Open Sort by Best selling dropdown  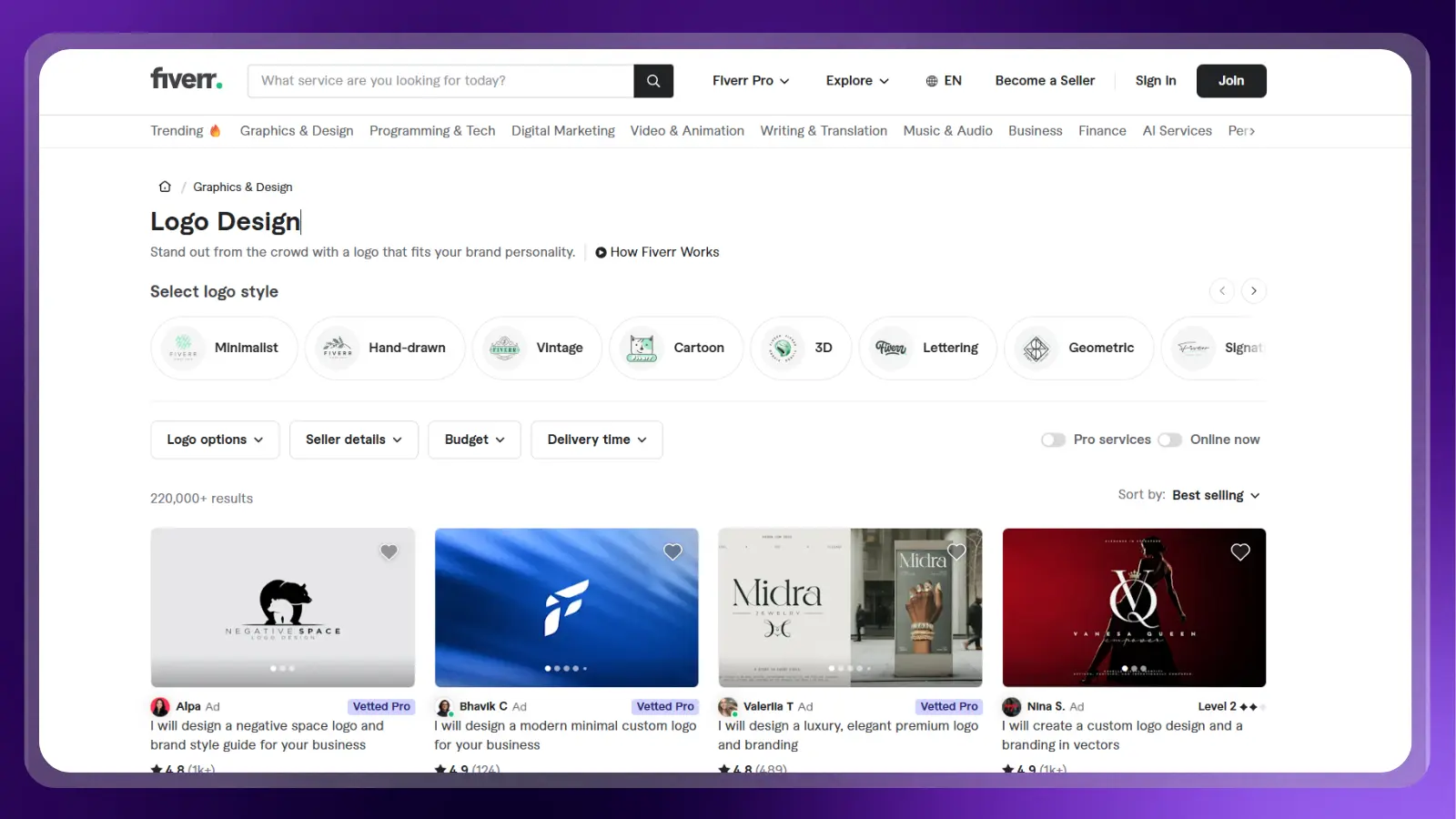tap(1216, 495)
